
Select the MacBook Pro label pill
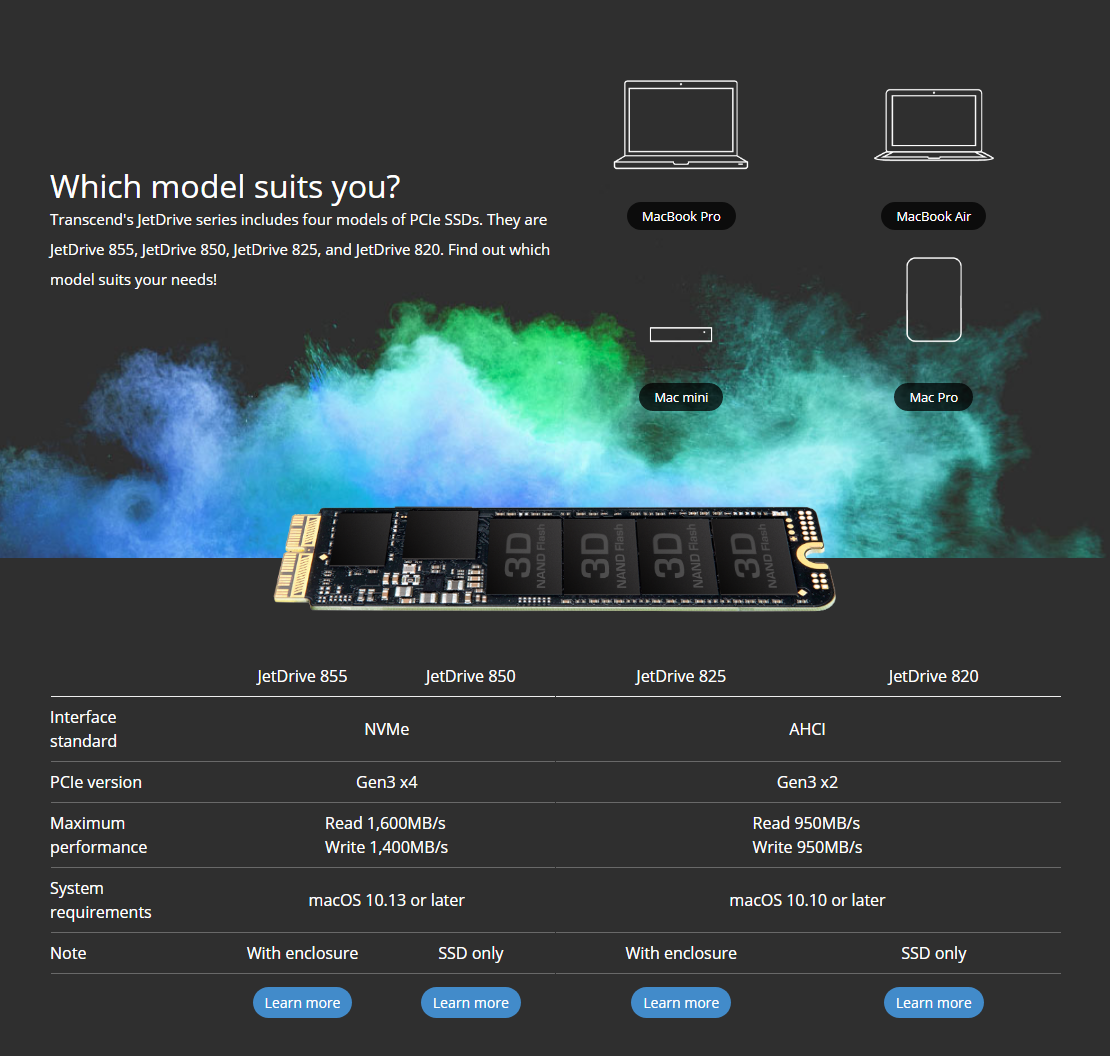[x=681, y=217]
